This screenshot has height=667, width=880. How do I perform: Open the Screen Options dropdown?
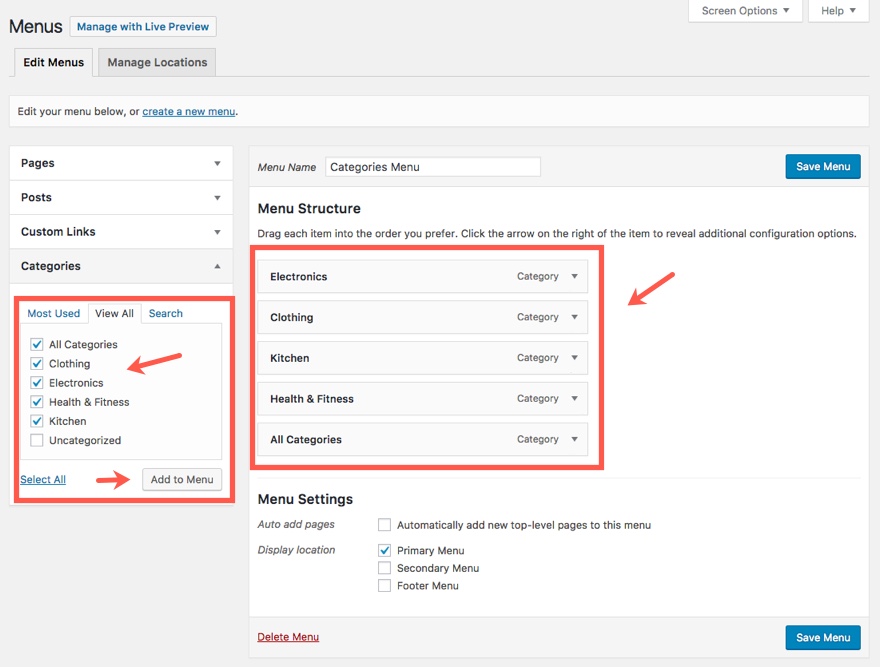point(745,11)
